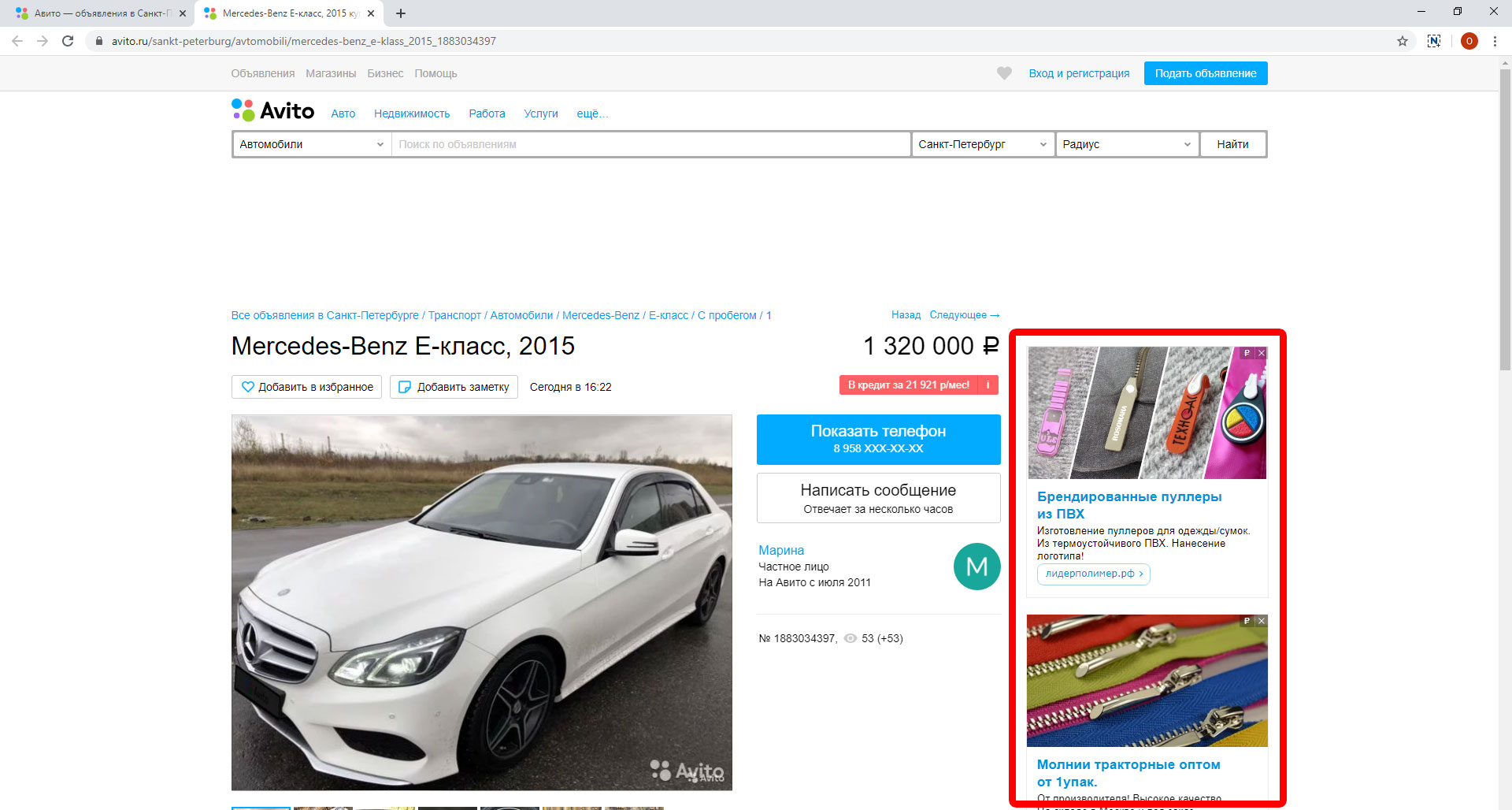This screenshot has width=1512, height=810.
Task: Click Mercedes-Benz breadcrumb
Action: click(x=601, y=315)
